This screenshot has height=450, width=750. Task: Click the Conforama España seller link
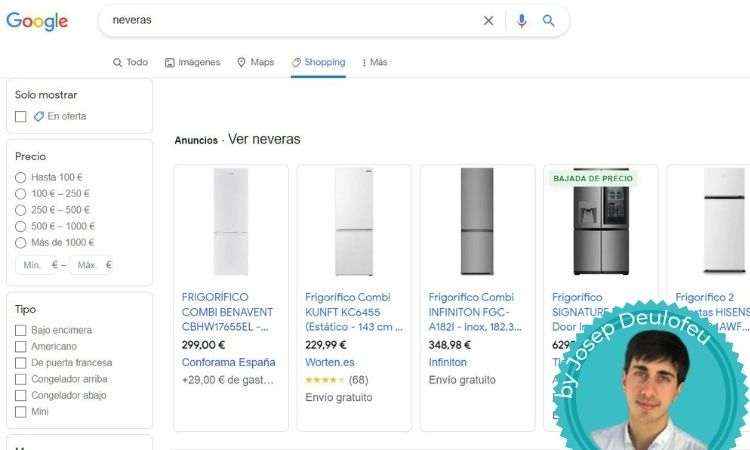(228, 362)
